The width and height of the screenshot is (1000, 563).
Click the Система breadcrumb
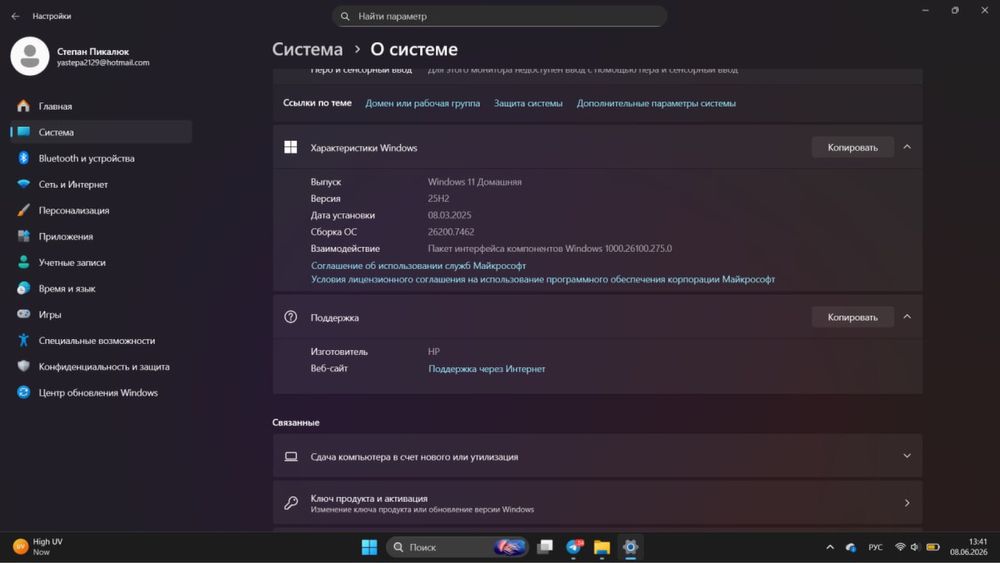307,49
